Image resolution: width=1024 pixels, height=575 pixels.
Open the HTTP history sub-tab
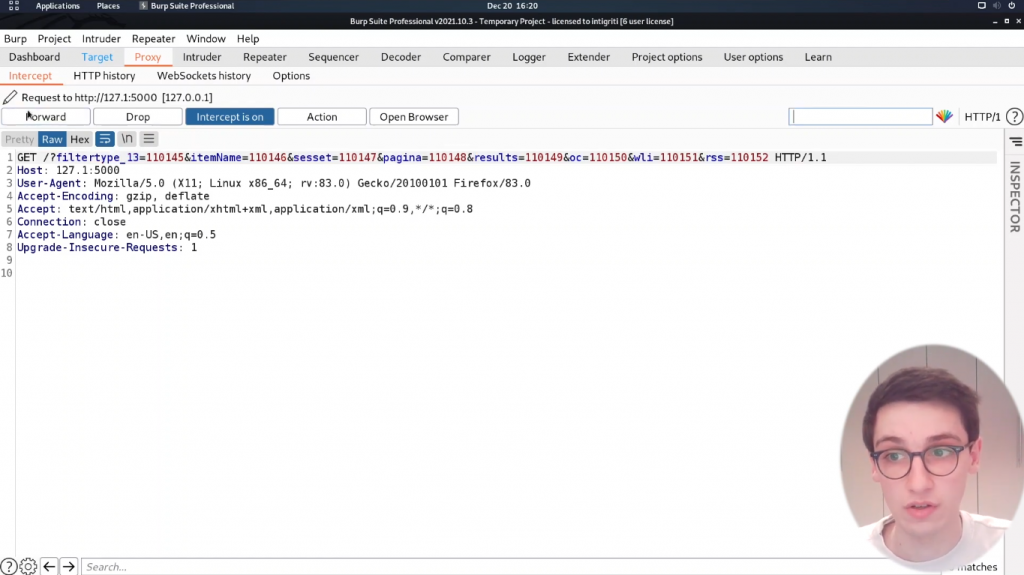click(104, 76)
